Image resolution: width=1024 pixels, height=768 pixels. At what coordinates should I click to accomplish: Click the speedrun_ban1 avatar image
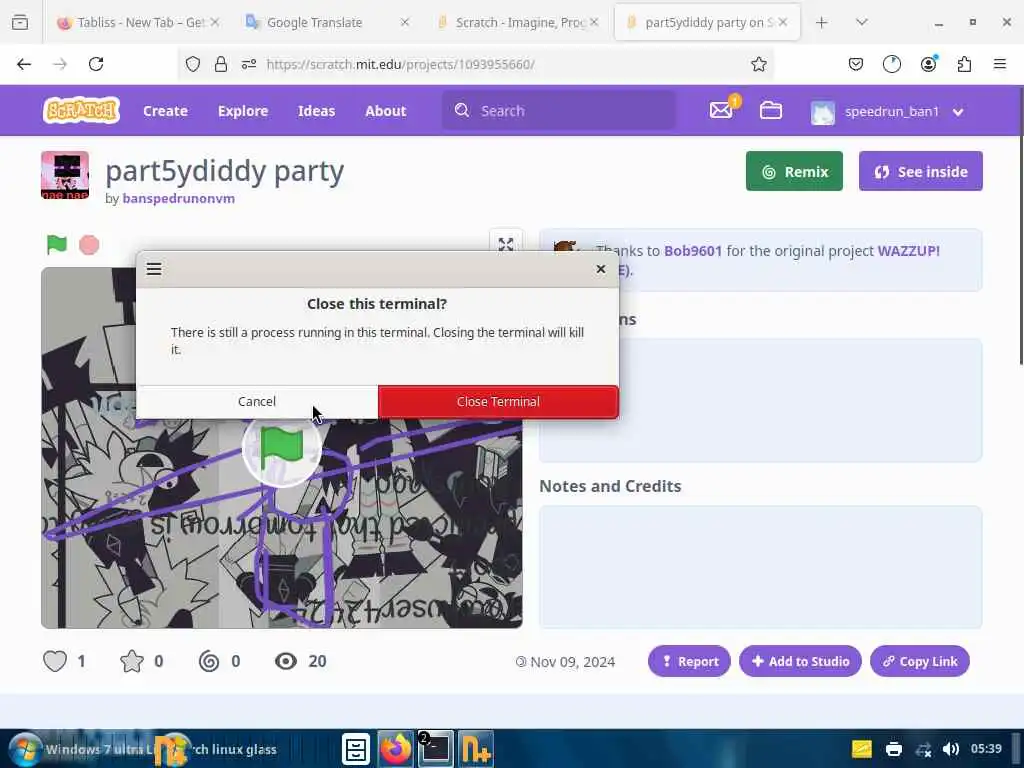[x=823, y=112]
